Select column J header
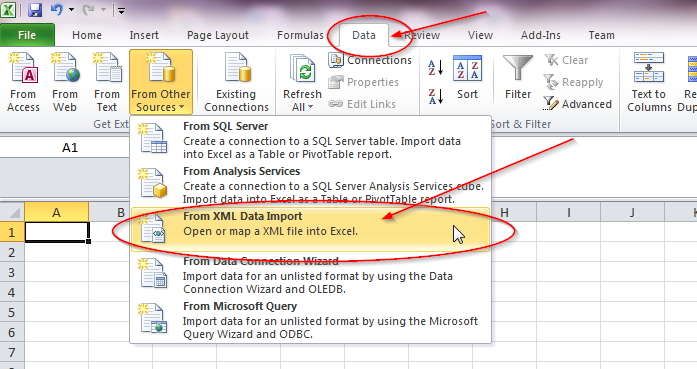The width and height of the screenshot is (697, 369). pyautogui.click(x=633, y=212)
